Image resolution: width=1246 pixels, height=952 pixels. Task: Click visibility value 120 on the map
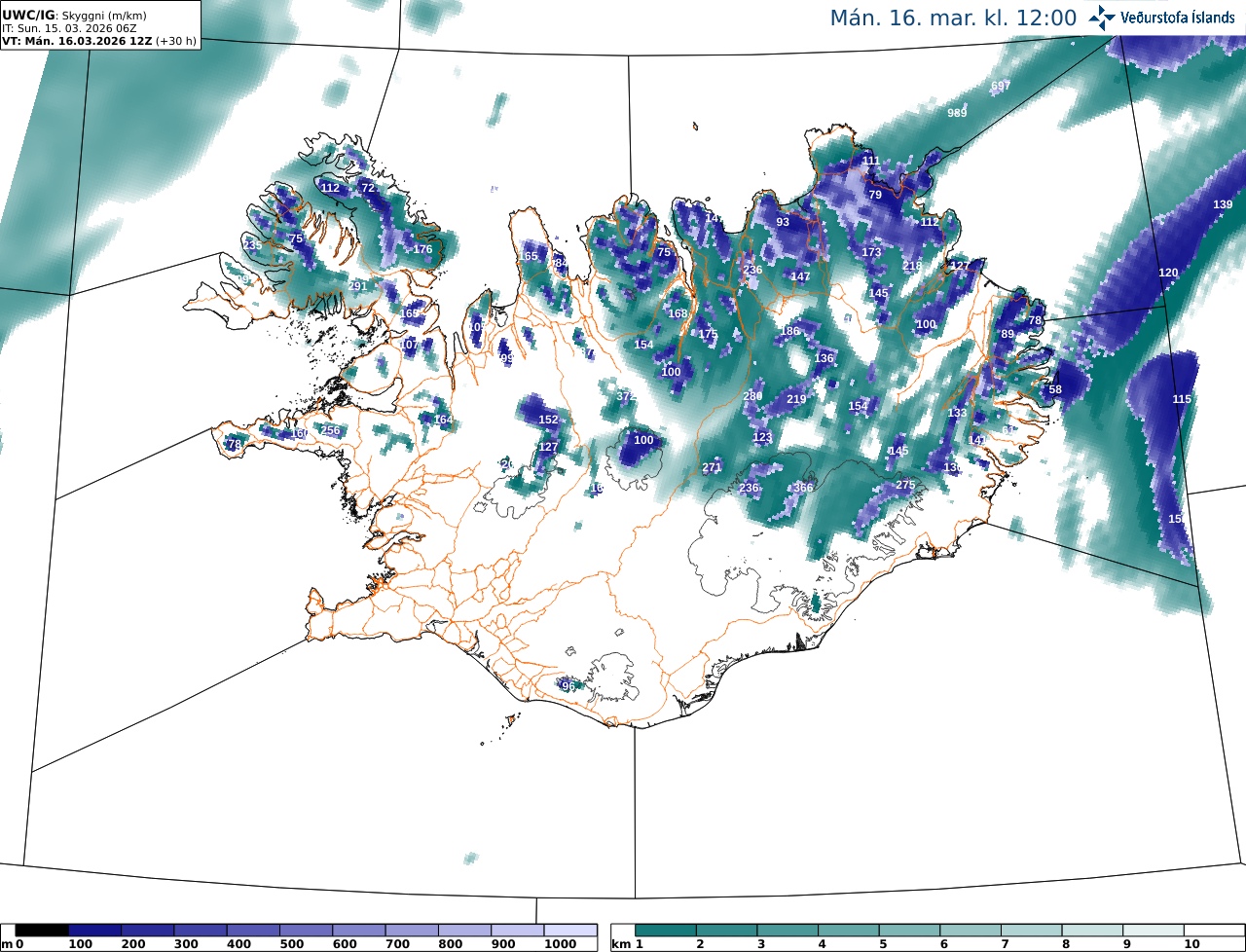1168,273
